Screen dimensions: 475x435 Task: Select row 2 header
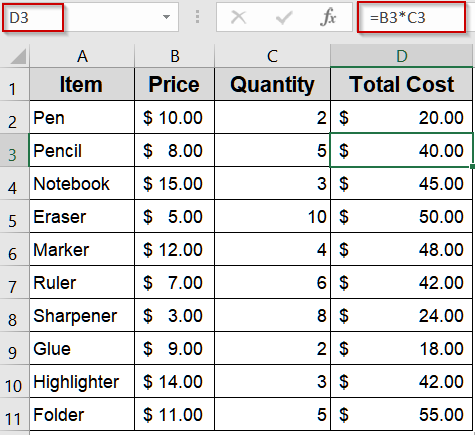[x=14, y=117]
